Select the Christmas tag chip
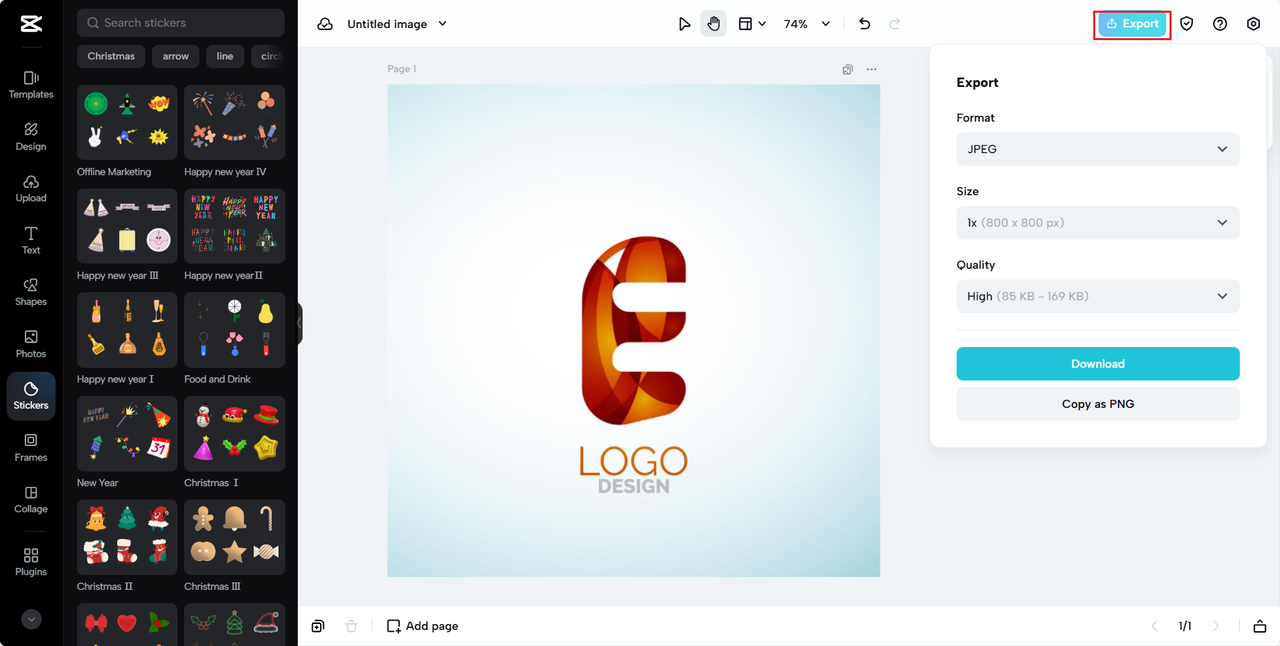Screen dimensions: 1280x646 pos(111,56)
